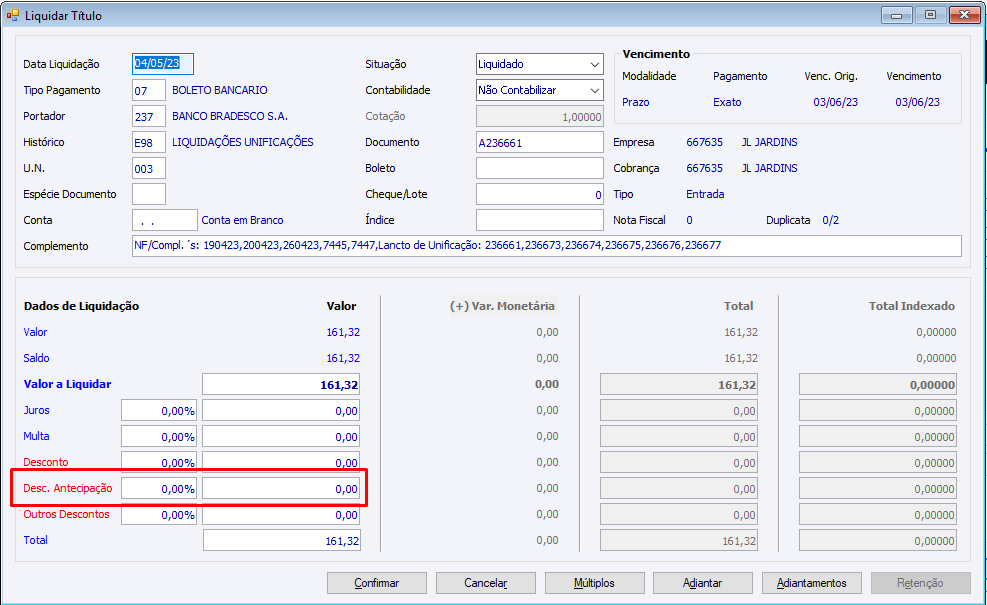Select the Desc. Antecipação value field
987x605 pixels.
pos(281,489)
